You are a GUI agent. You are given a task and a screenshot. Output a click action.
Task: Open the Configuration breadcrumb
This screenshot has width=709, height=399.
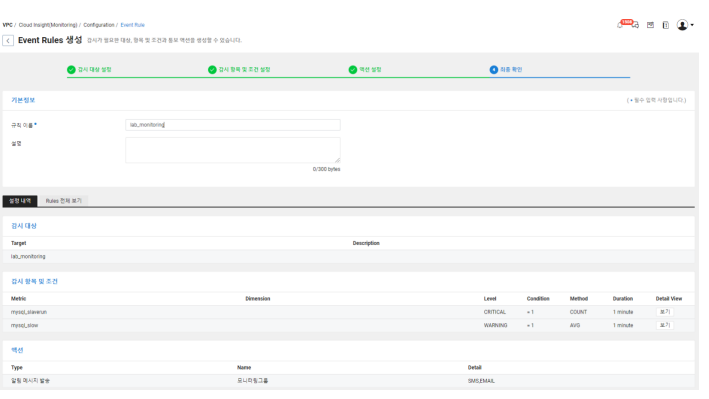[x=99, y=25]
